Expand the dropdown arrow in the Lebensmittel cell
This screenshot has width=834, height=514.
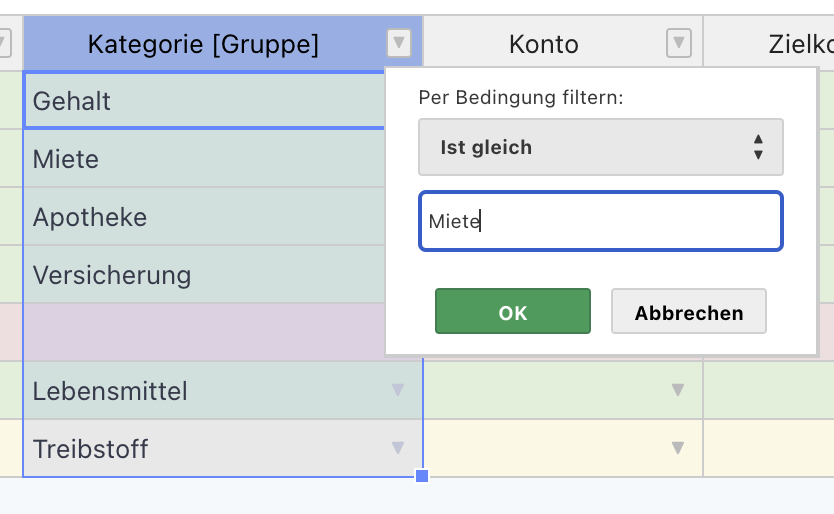(398, 390)
